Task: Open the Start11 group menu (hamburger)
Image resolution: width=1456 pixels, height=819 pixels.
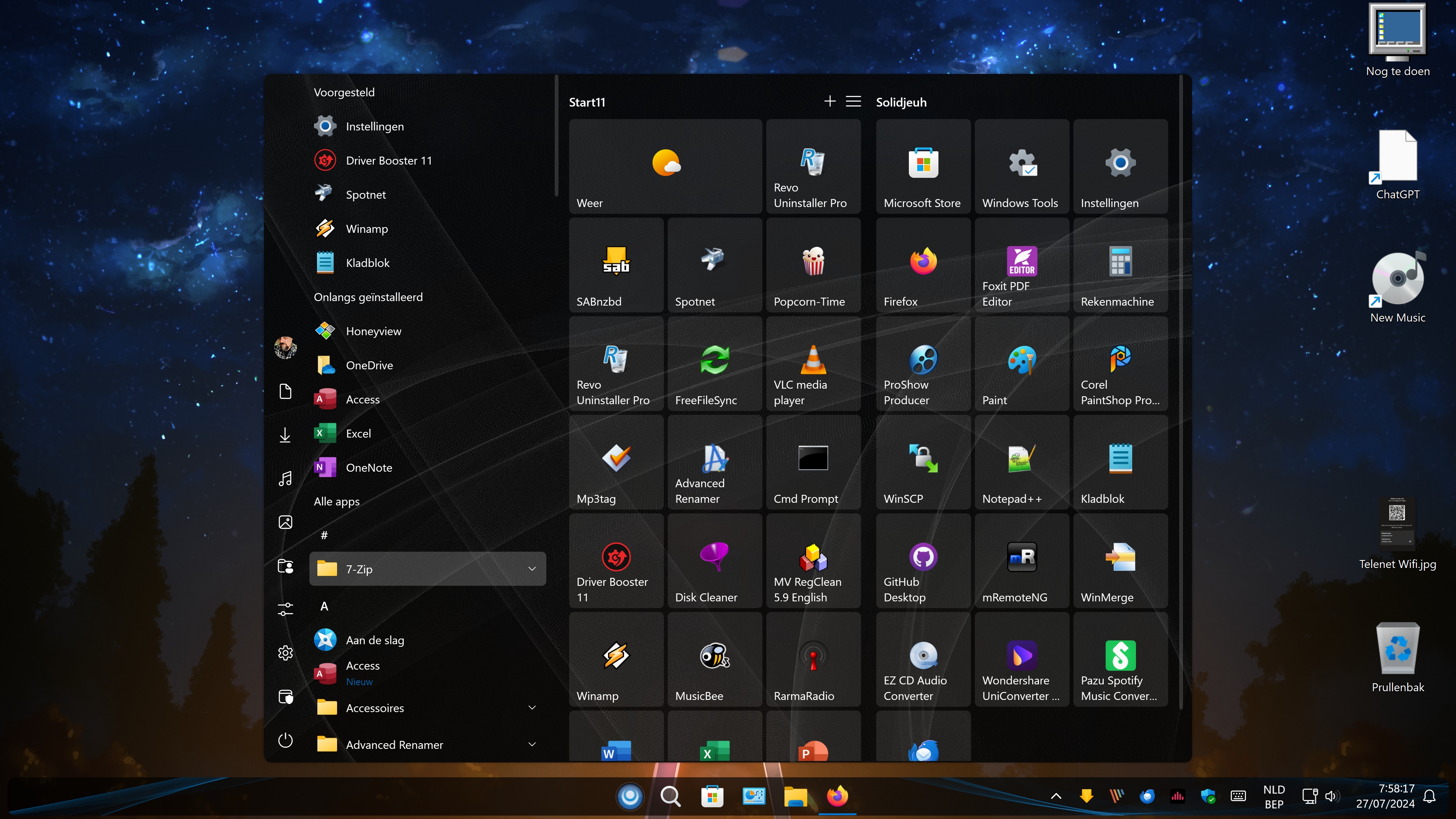Action: point(853,101)
